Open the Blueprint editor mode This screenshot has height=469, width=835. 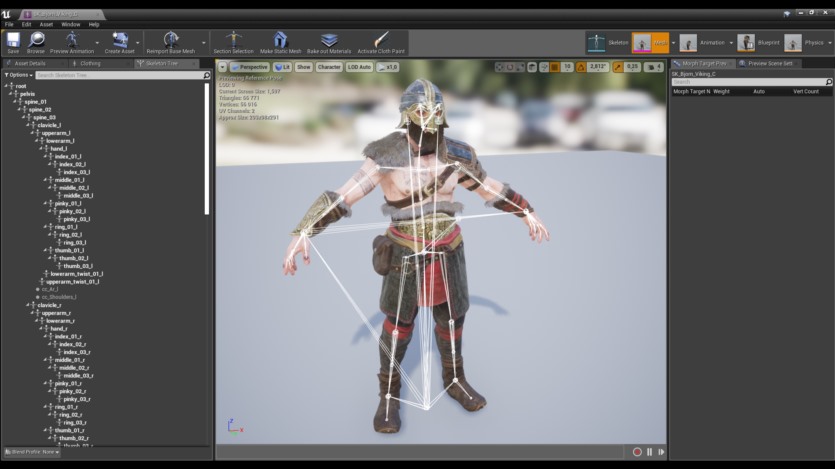(758, 43)
